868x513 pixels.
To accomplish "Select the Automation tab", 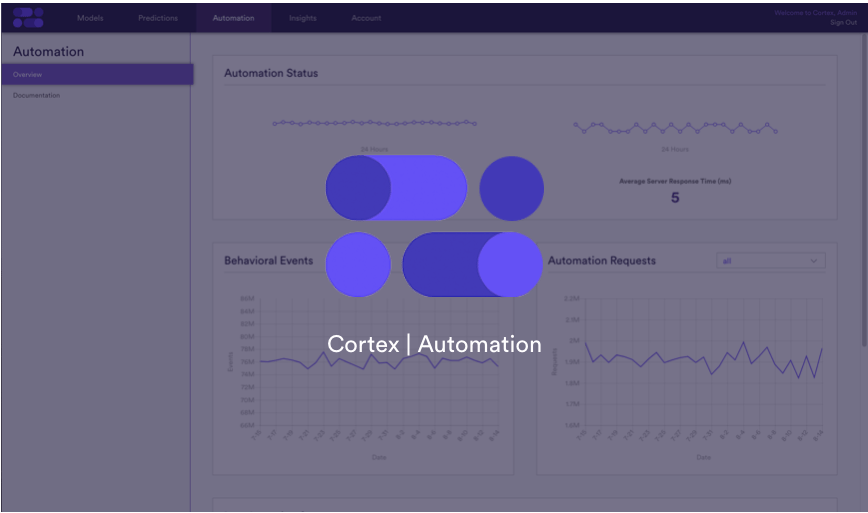I will [234, 18].
